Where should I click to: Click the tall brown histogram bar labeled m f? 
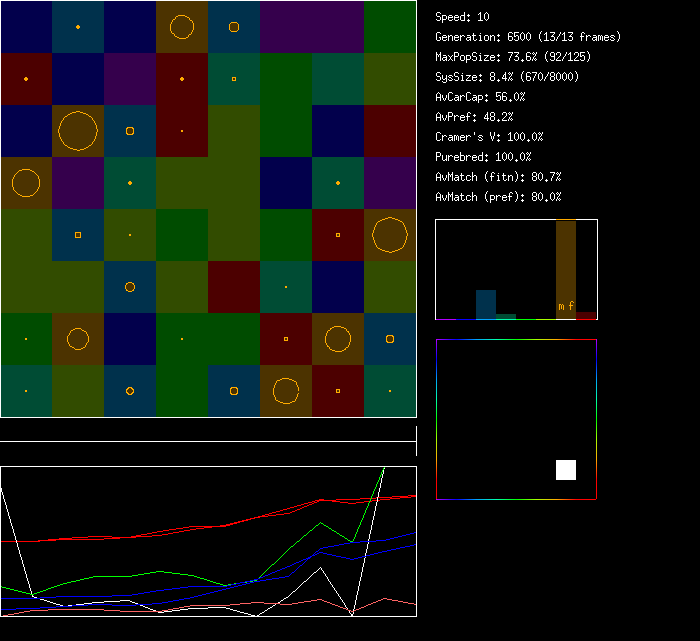(x=566, y=269)
